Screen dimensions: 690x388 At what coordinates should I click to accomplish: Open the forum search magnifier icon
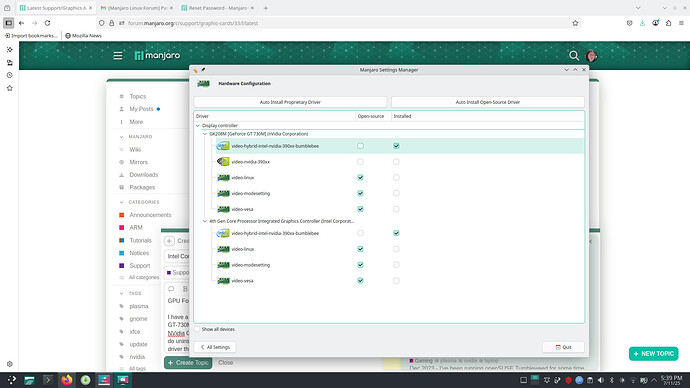click(x=573, y=55)
